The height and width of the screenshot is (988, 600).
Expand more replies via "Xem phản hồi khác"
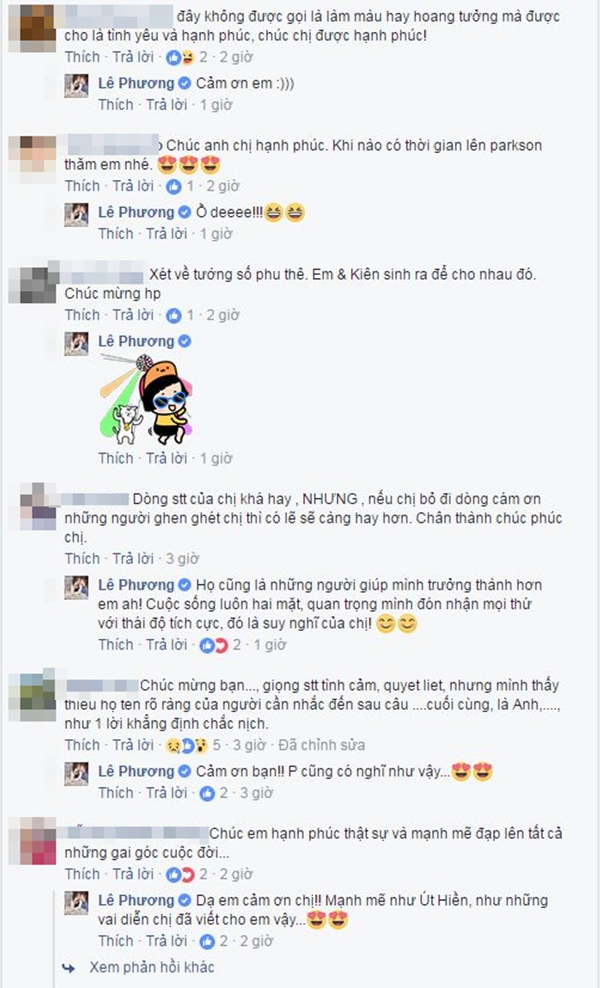pos(152,967)
